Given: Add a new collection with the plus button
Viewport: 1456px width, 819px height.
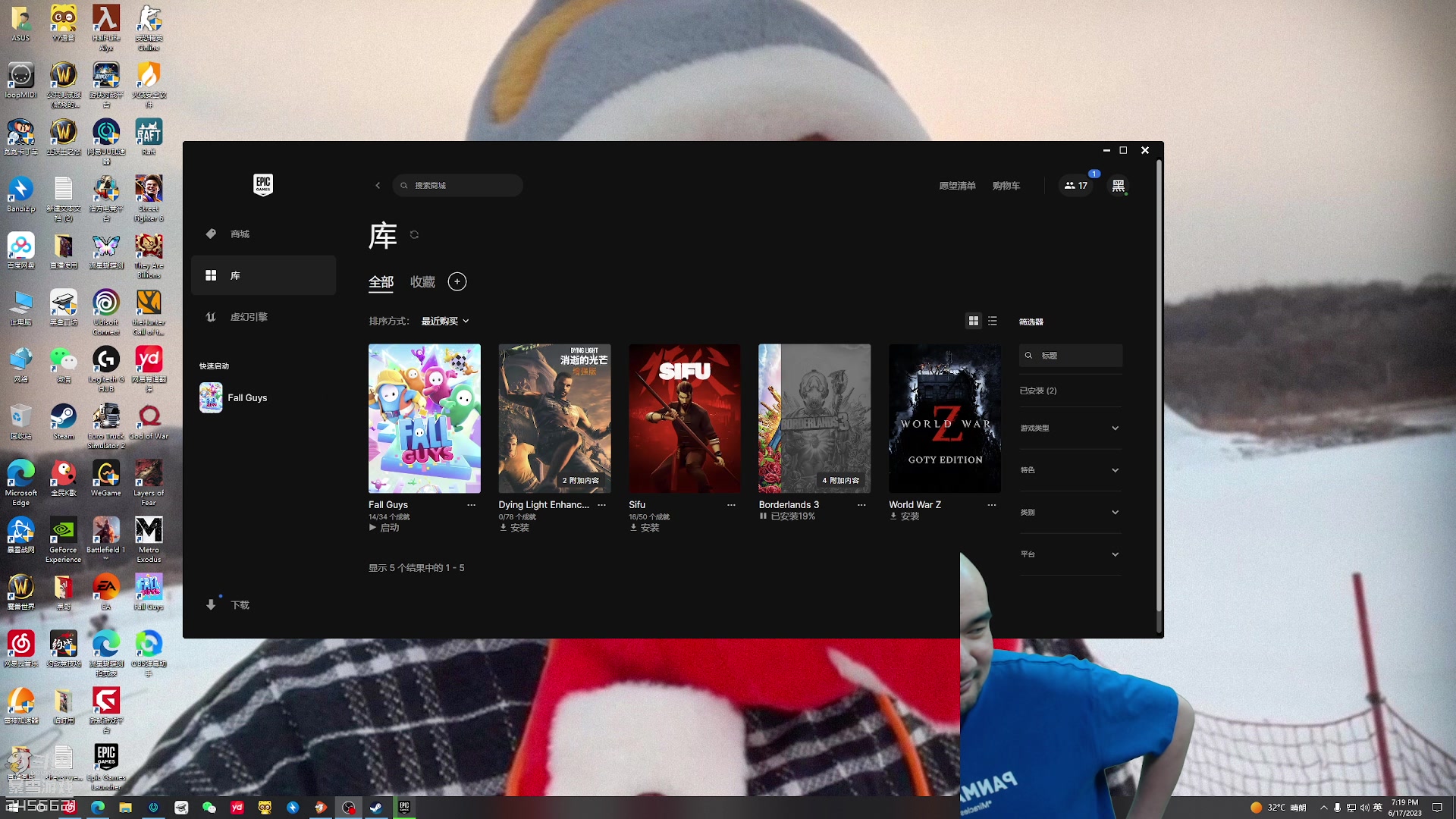Looking at the screenshot, I should [x=457, y=282].
